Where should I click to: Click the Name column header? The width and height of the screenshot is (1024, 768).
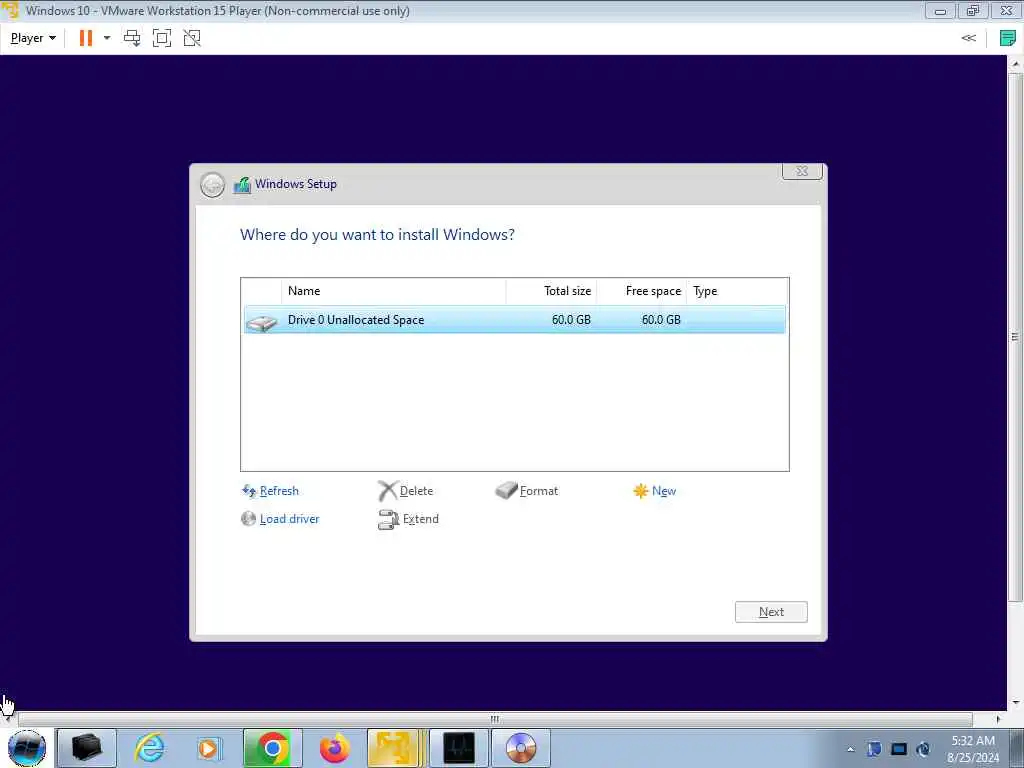393,291
